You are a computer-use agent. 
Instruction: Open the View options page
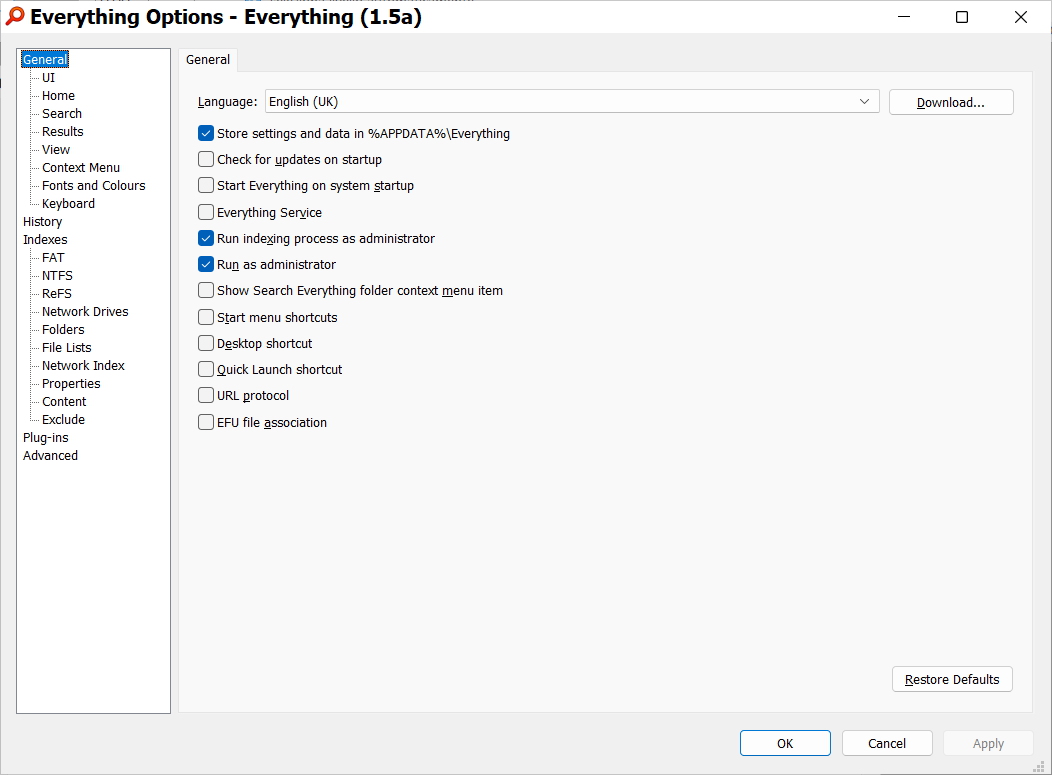coord(56,150)
